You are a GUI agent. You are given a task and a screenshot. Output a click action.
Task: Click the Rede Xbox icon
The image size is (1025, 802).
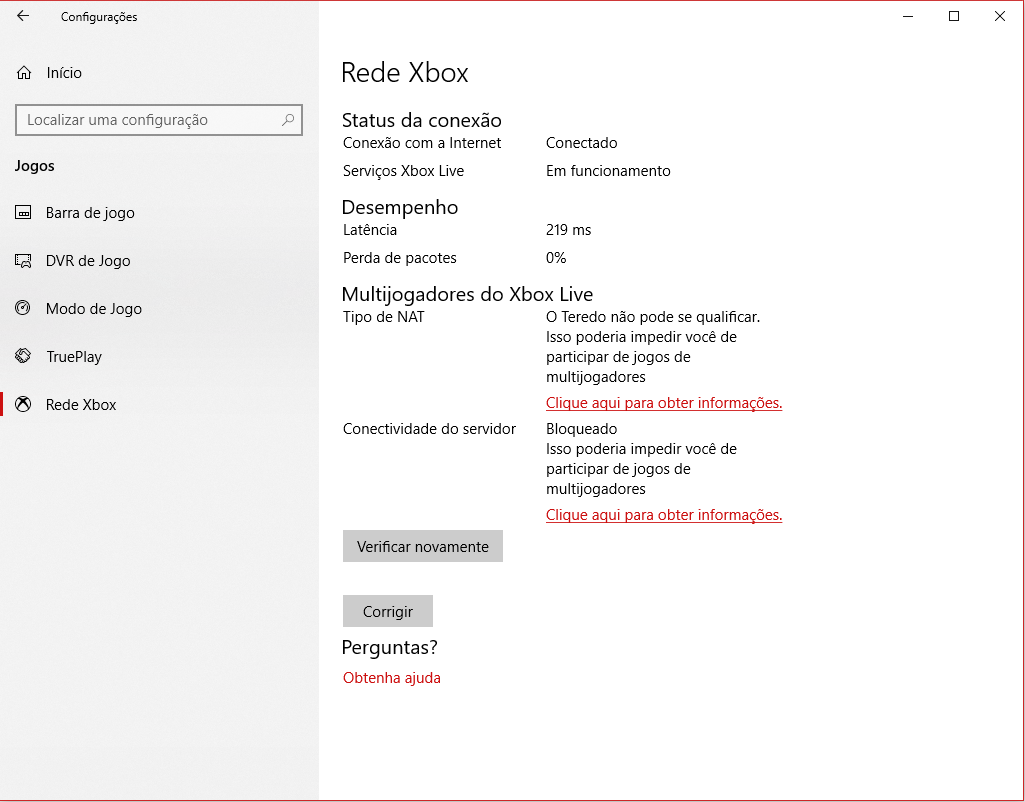click(x=23, y=404)
